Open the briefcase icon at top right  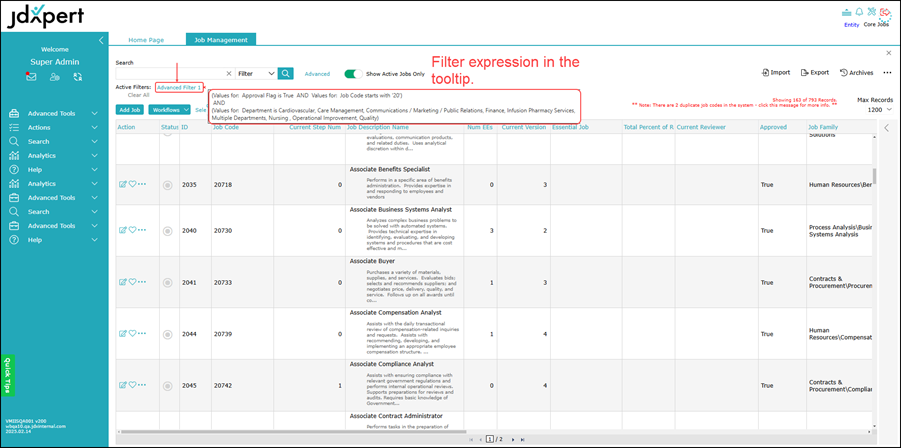(846, 12)
